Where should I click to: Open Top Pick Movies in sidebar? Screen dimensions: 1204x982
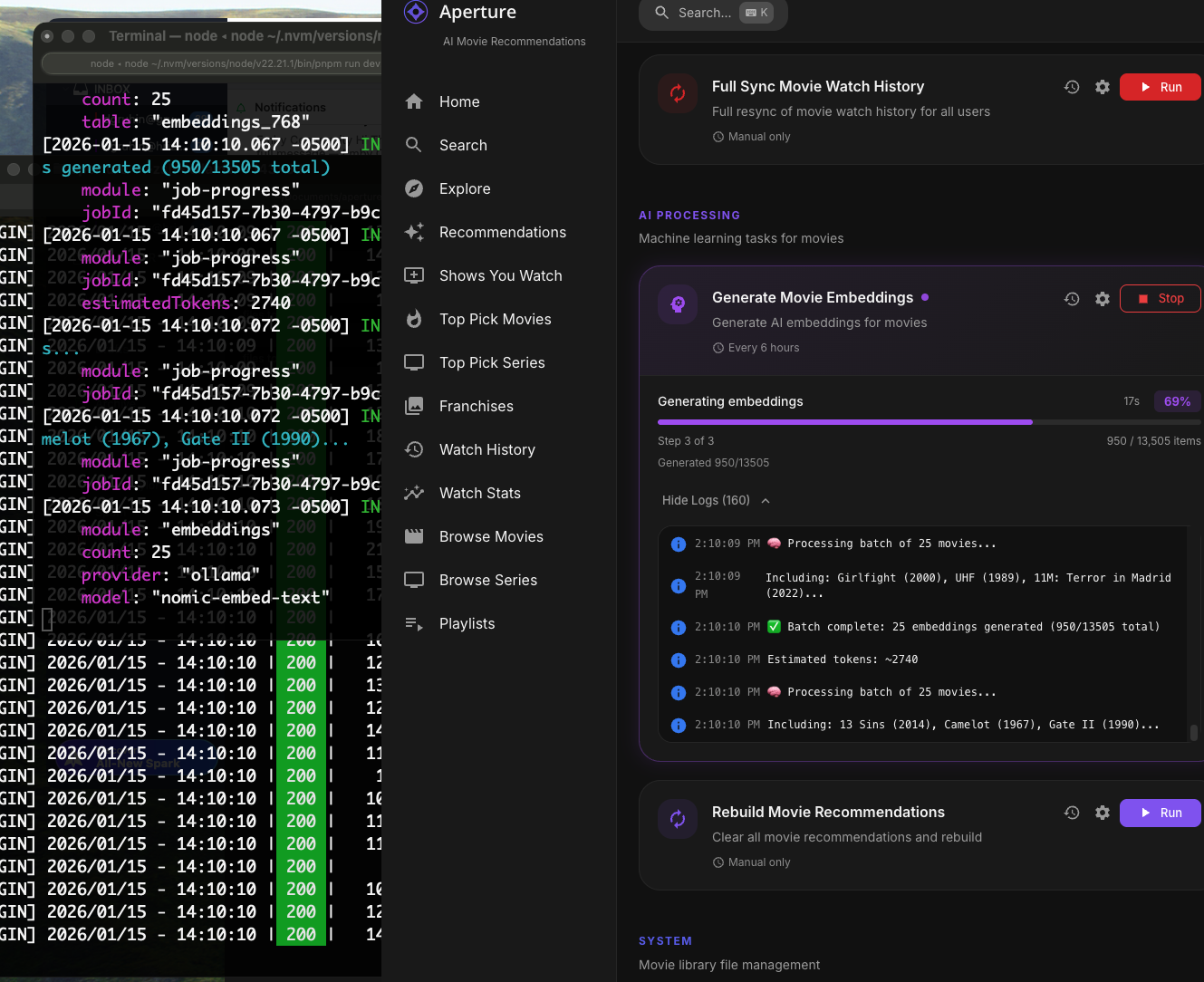tap(495, 319)
